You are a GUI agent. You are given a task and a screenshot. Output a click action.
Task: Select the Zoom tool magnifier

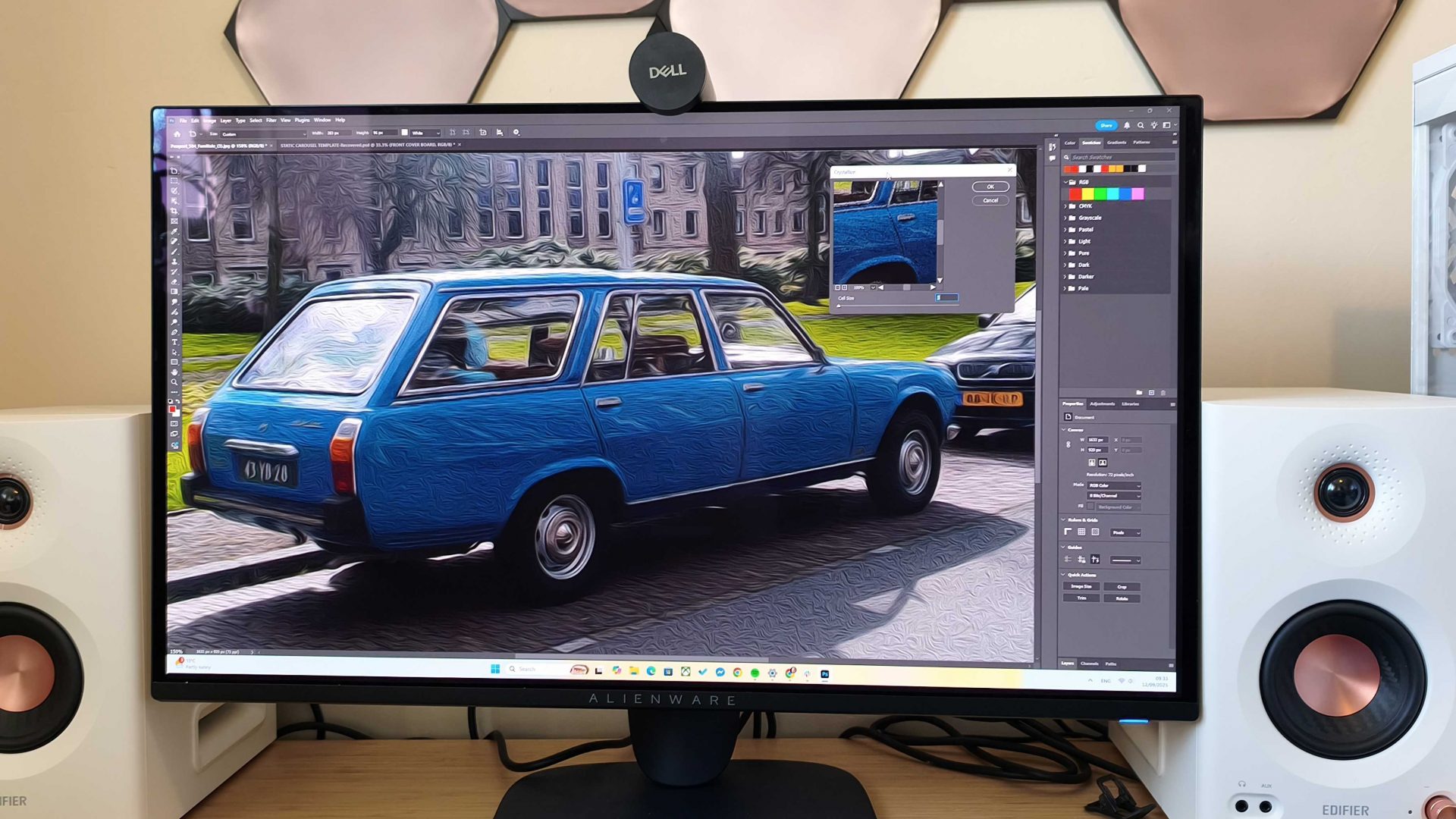174,382
